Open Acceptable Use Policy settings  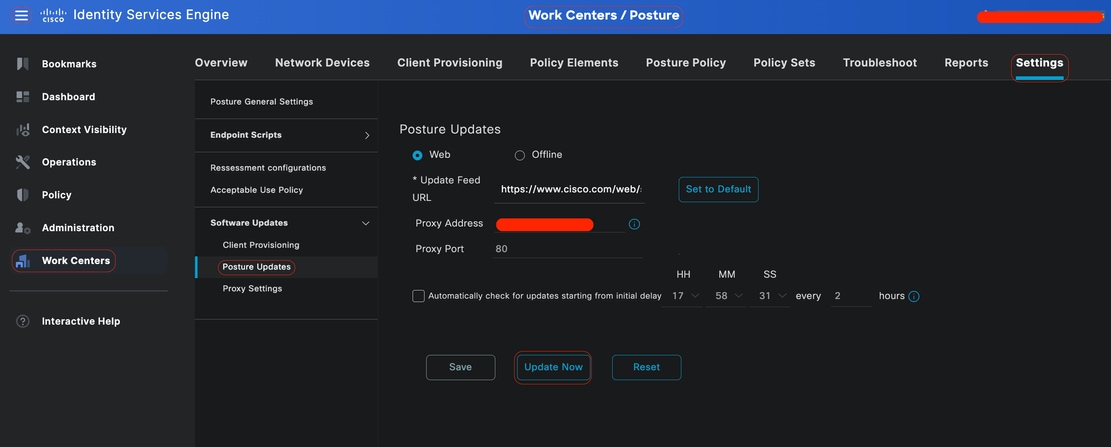(256, 190)
